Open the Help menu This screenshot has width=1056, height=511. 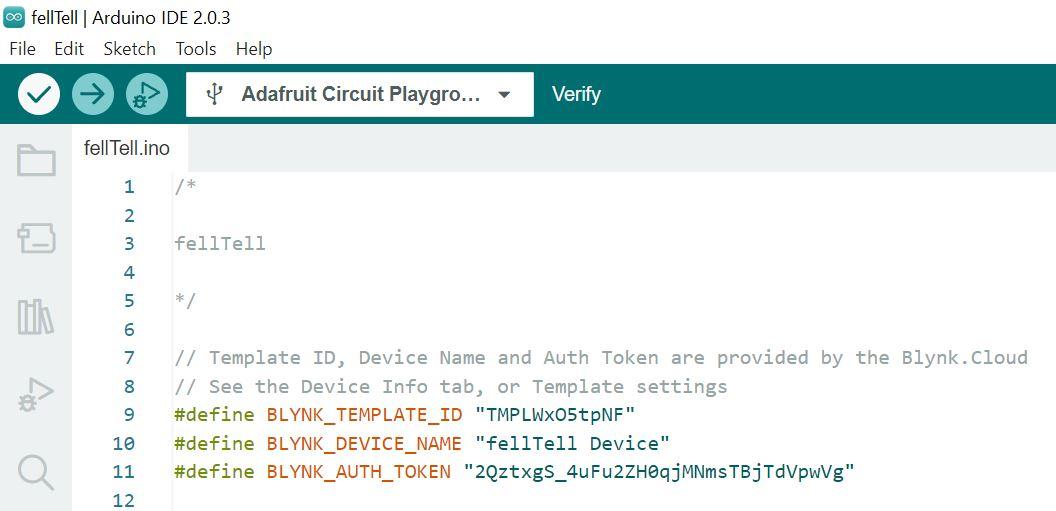point(254,49)
